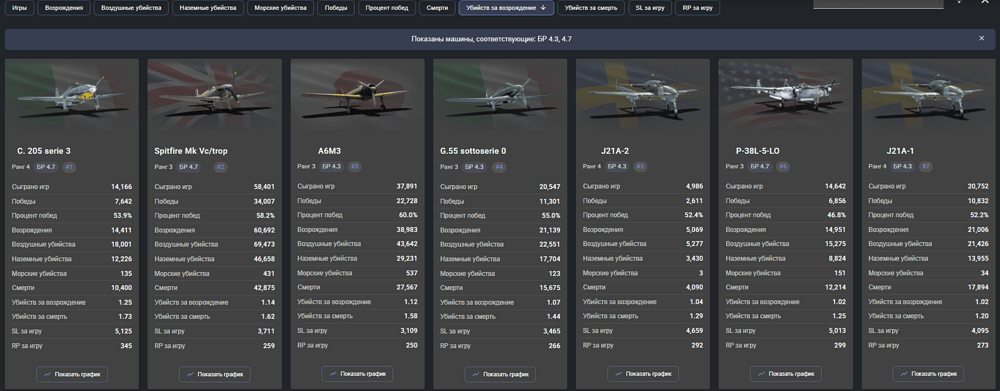Sort by Убийств за смерть chip
Screen dimensions: 1000x391
(x=591, y=8)
